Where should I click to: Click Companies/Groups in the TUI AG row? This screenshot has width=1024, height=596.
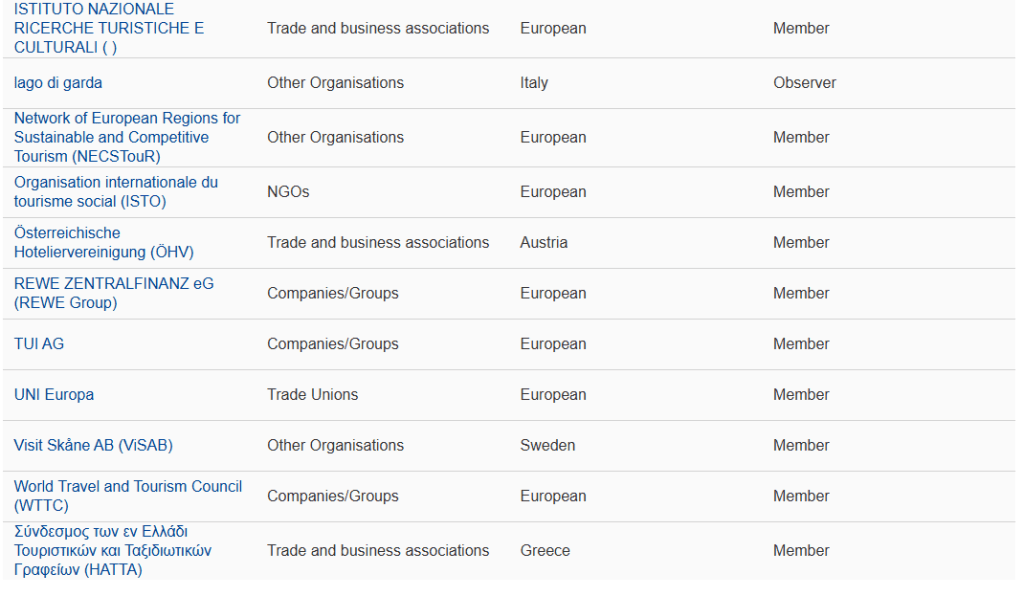click(x=332, y=344)
